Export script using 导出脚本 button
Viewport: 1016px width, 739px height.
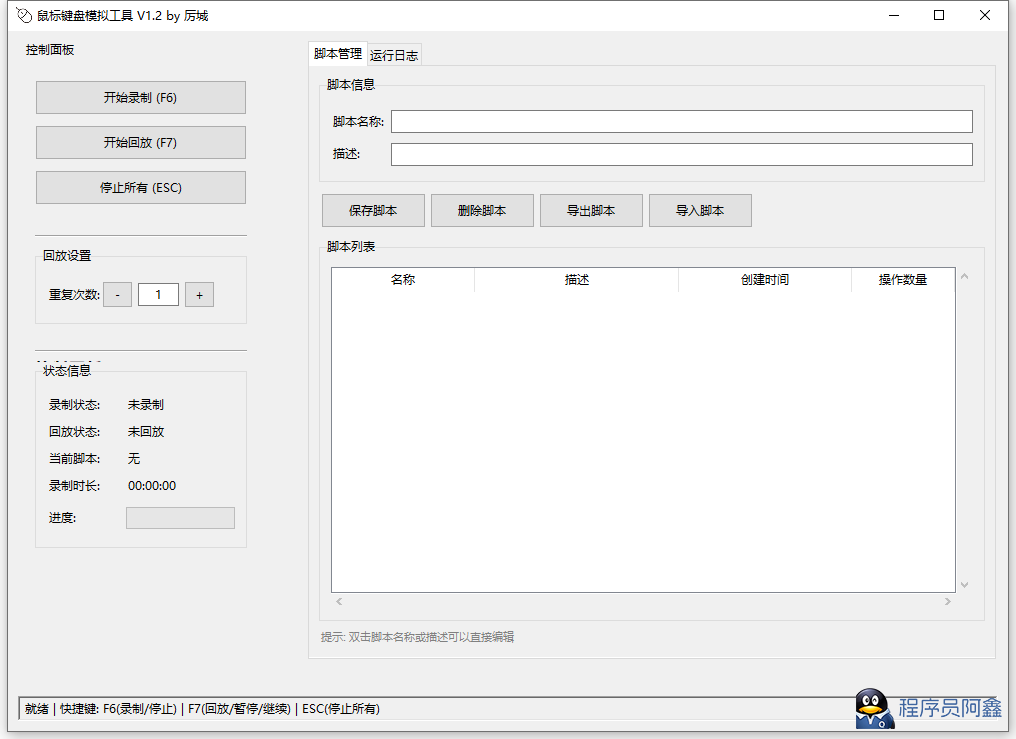tap(591, 211)
